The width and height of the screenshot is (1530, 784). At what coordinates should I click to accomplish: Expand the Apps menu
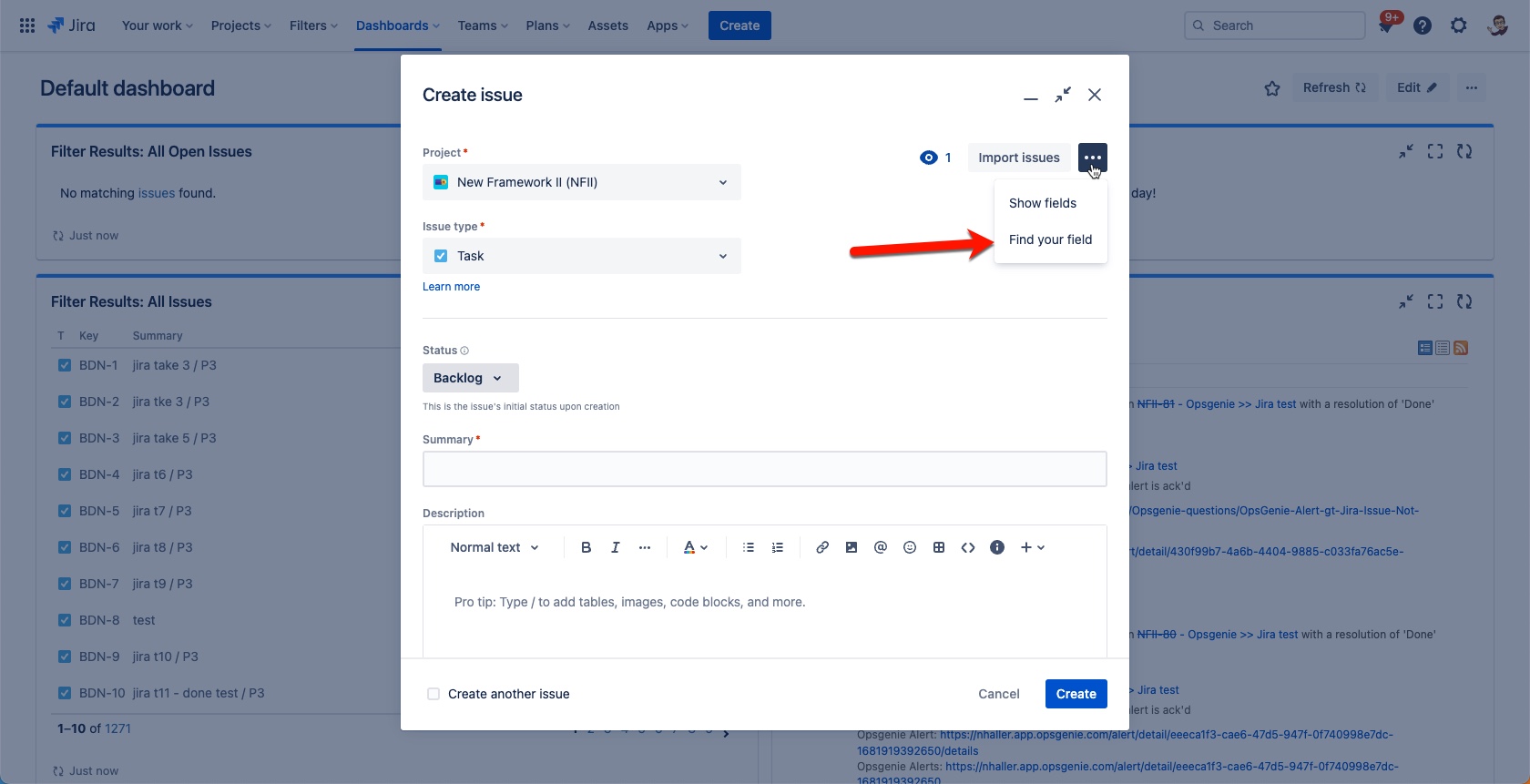(668, 25)
